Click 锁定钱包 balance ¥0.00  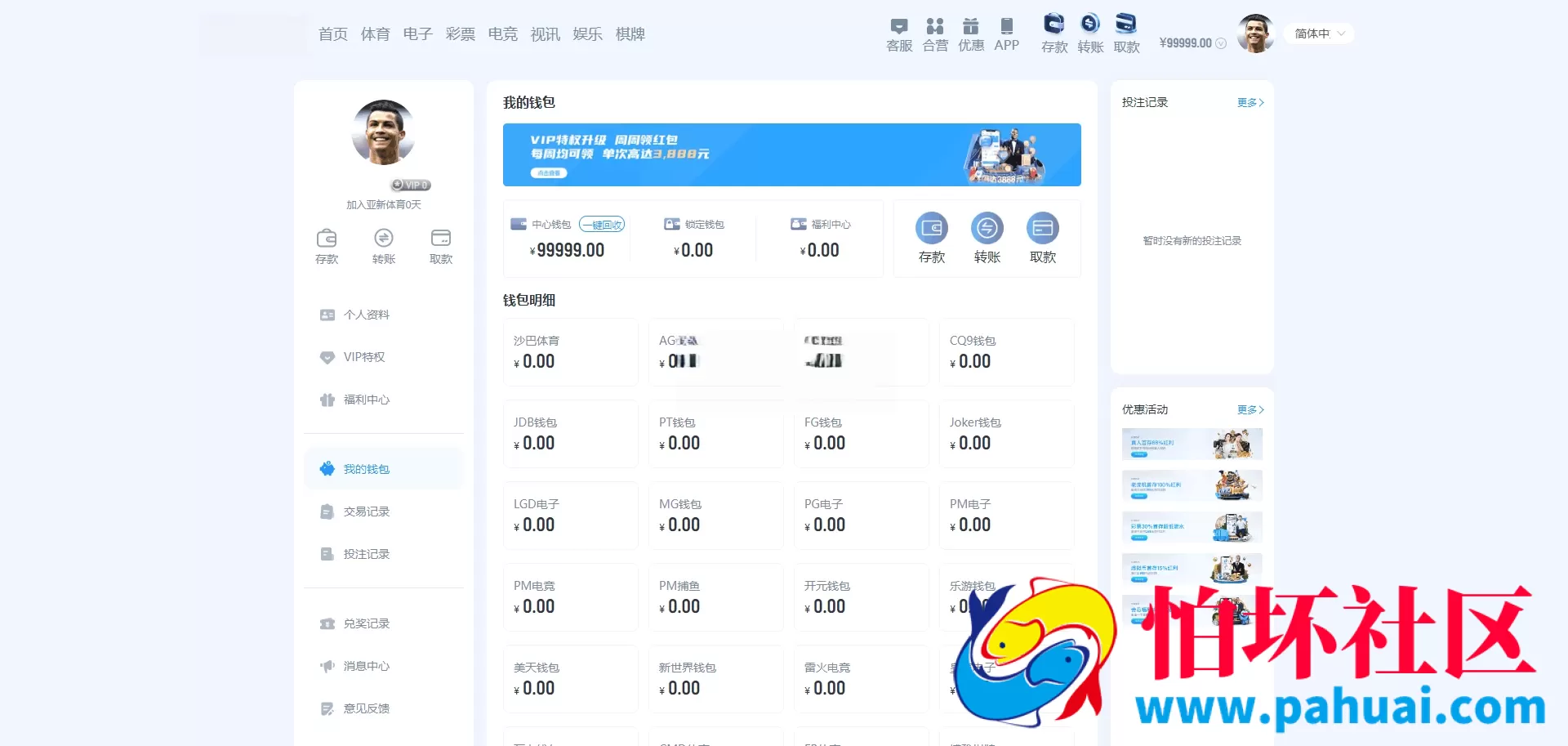[693, 251]
